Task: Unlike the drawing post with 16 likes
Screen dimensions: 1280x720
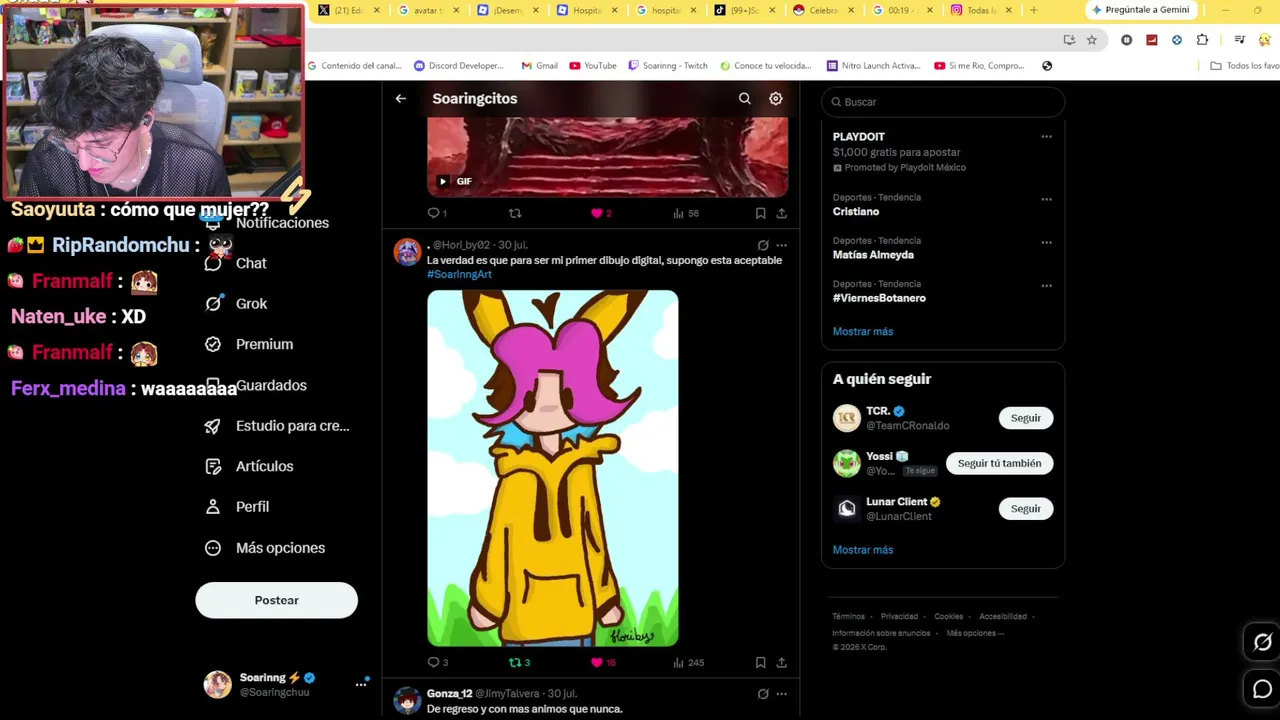Action: tap(603, 662)
